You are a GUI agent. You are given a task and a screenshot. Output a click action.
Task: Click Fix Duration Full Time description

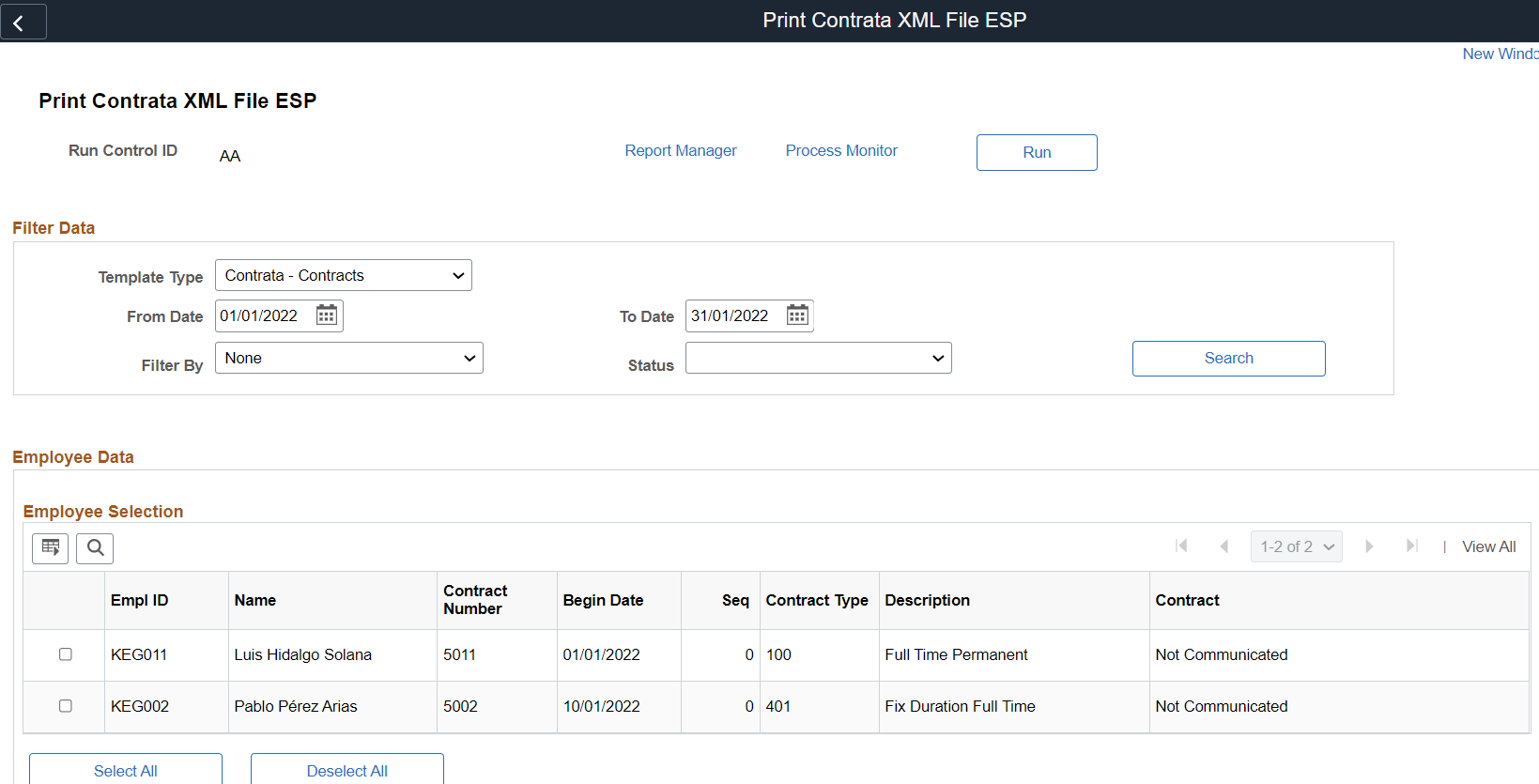coord(961,706)
